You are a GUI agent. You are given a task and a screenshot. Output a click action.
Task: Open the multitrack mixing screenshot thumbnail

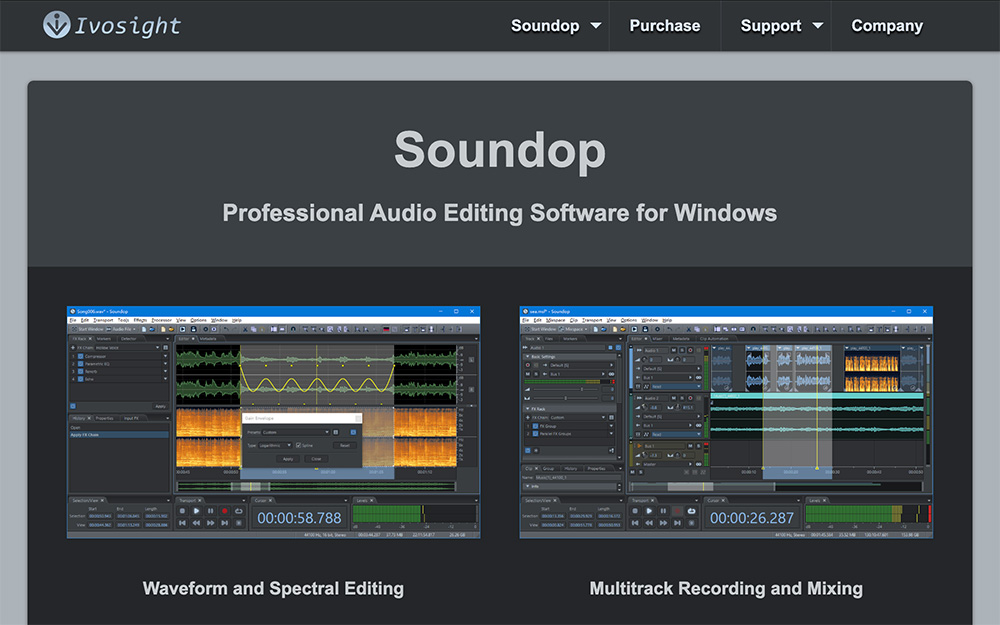point(726,422)
